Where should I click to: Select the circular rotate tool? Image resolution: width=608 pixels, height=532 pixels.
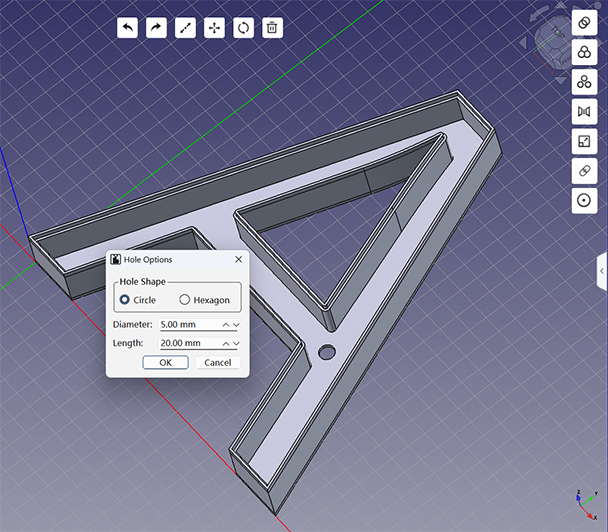(244, 28)
